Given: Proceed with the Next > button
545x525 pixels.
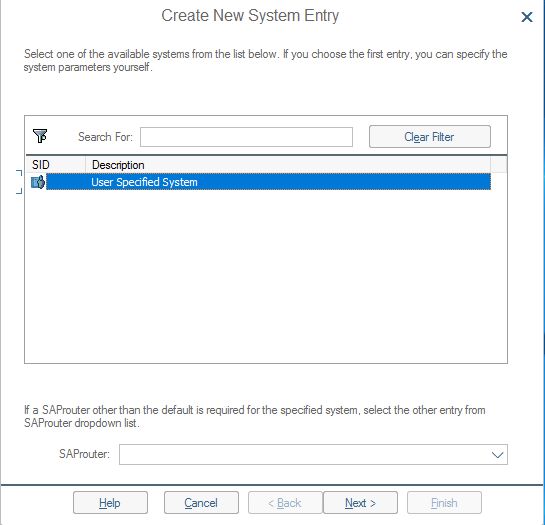Looking at the screenshot, I should (x=360, y=502).
